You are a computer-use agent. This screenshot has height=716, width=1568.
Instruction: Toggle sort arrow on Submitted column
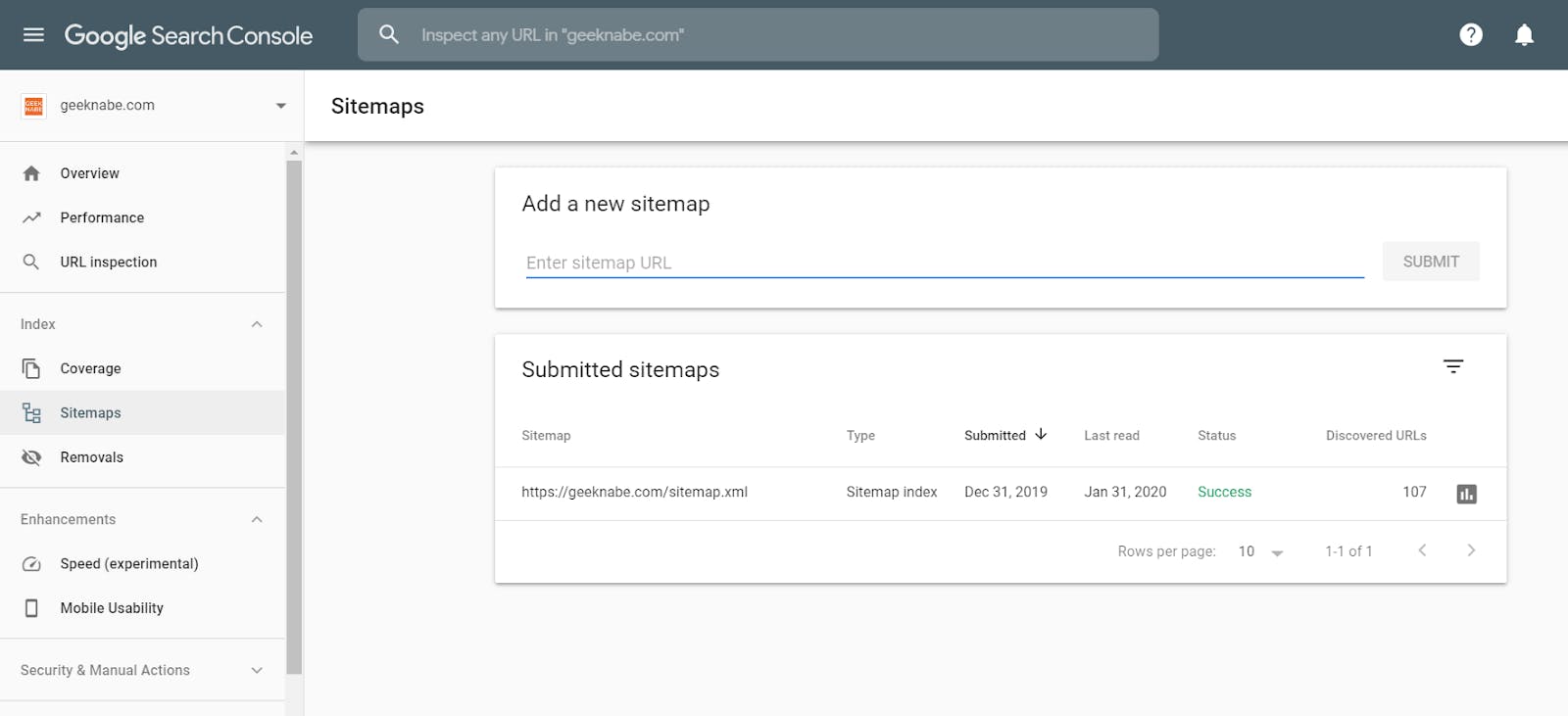click(1041, 434)
